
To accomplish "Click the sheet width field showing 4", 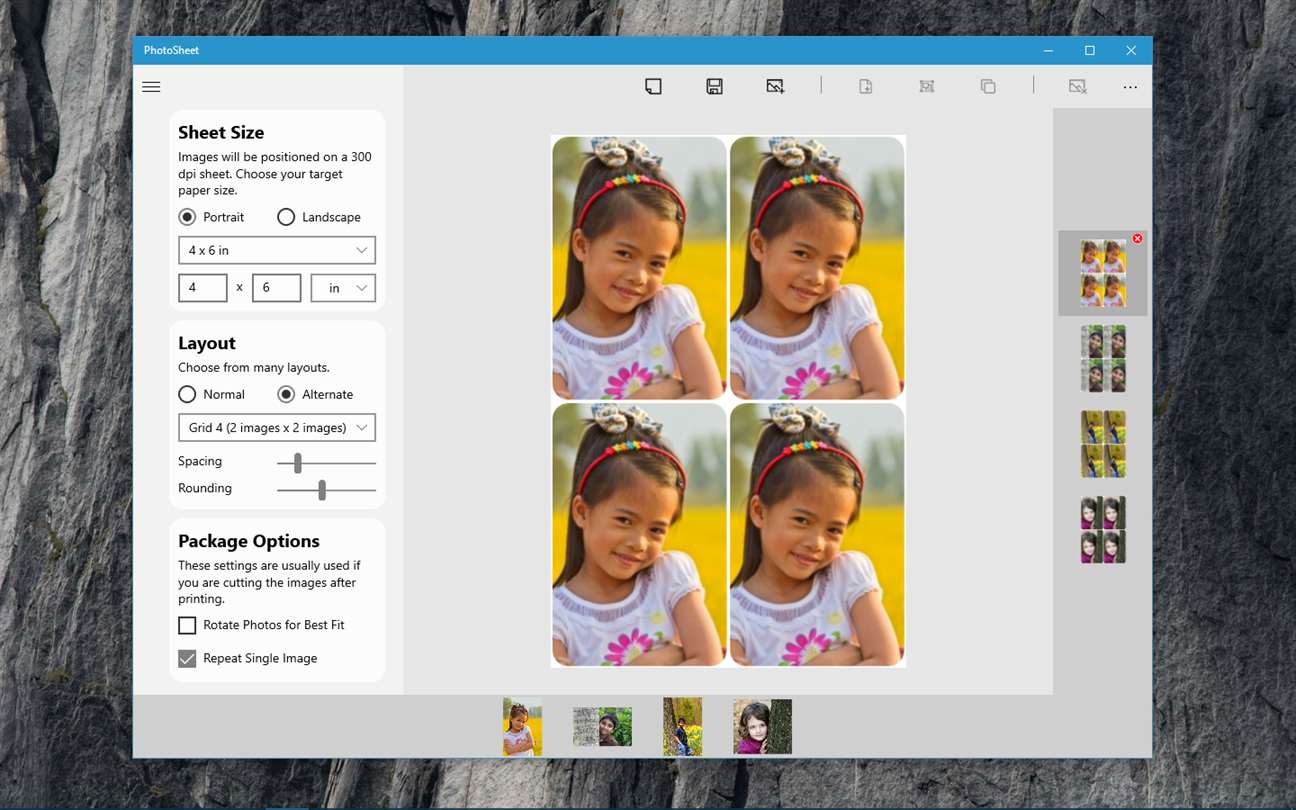I will (x=203, y=288).
